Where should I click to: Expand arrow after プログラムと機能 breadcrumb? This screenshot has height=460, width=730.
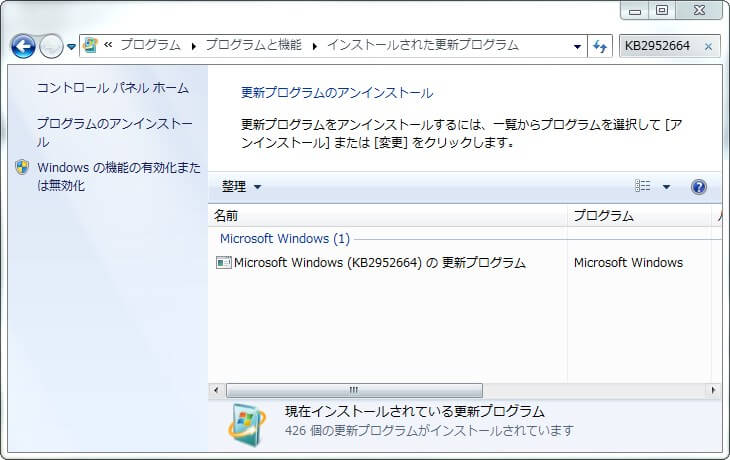(x=315, y=46)
